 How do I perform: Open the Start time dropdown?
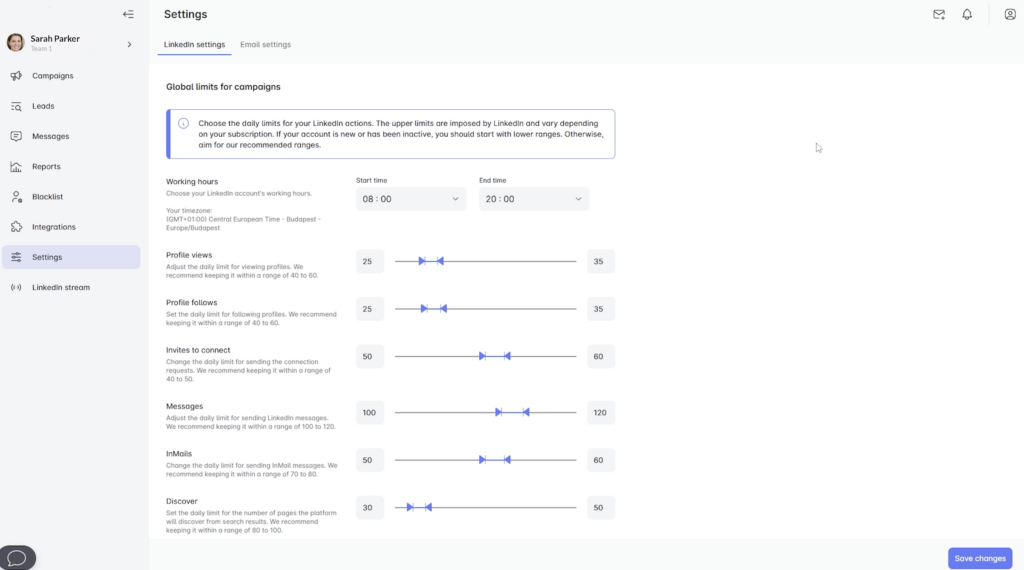coord(411,199)
